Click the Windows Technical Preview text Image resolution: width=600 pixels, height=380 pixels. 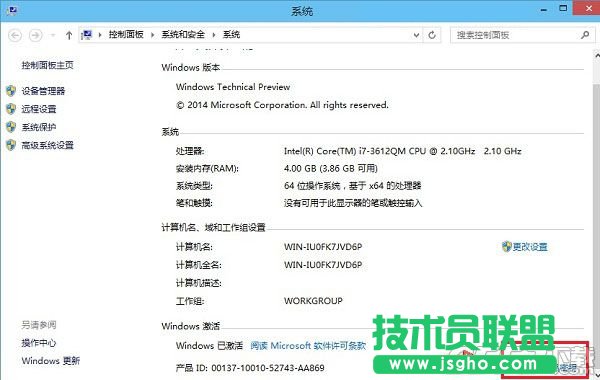point(233,87)
